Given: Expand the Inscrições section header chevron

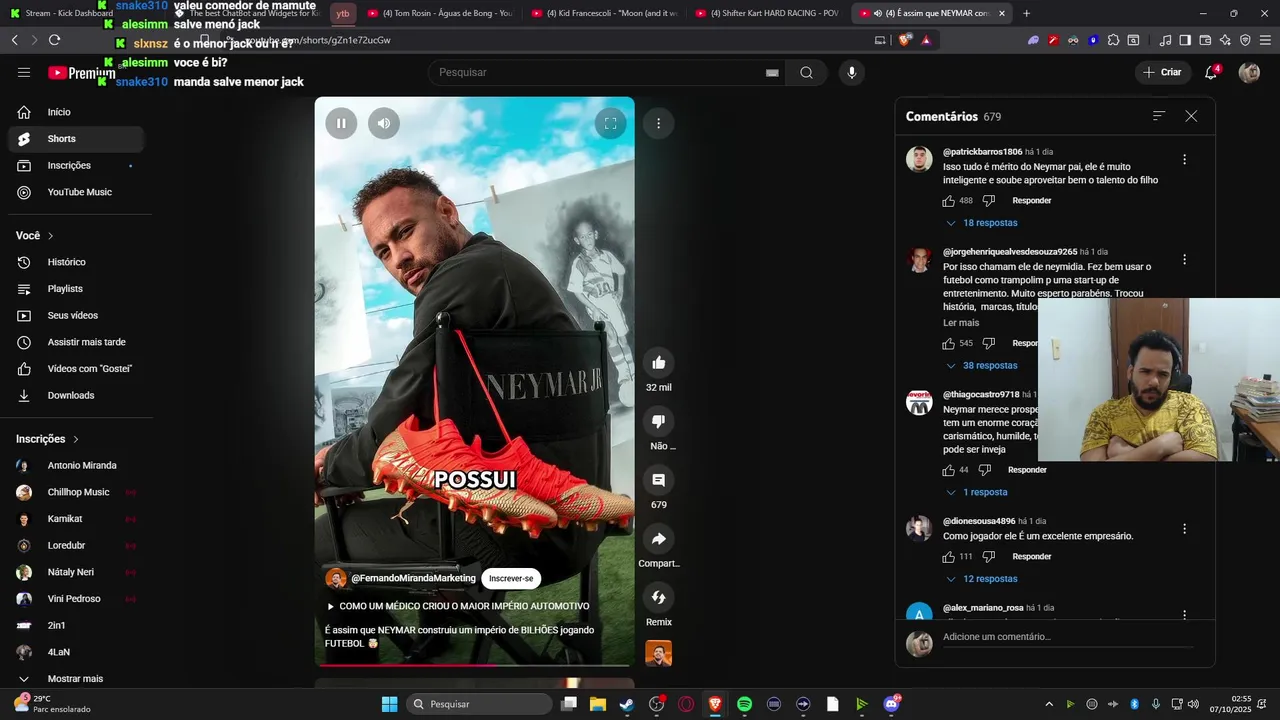Looking at the screenshot, I should tap(76, 439).
